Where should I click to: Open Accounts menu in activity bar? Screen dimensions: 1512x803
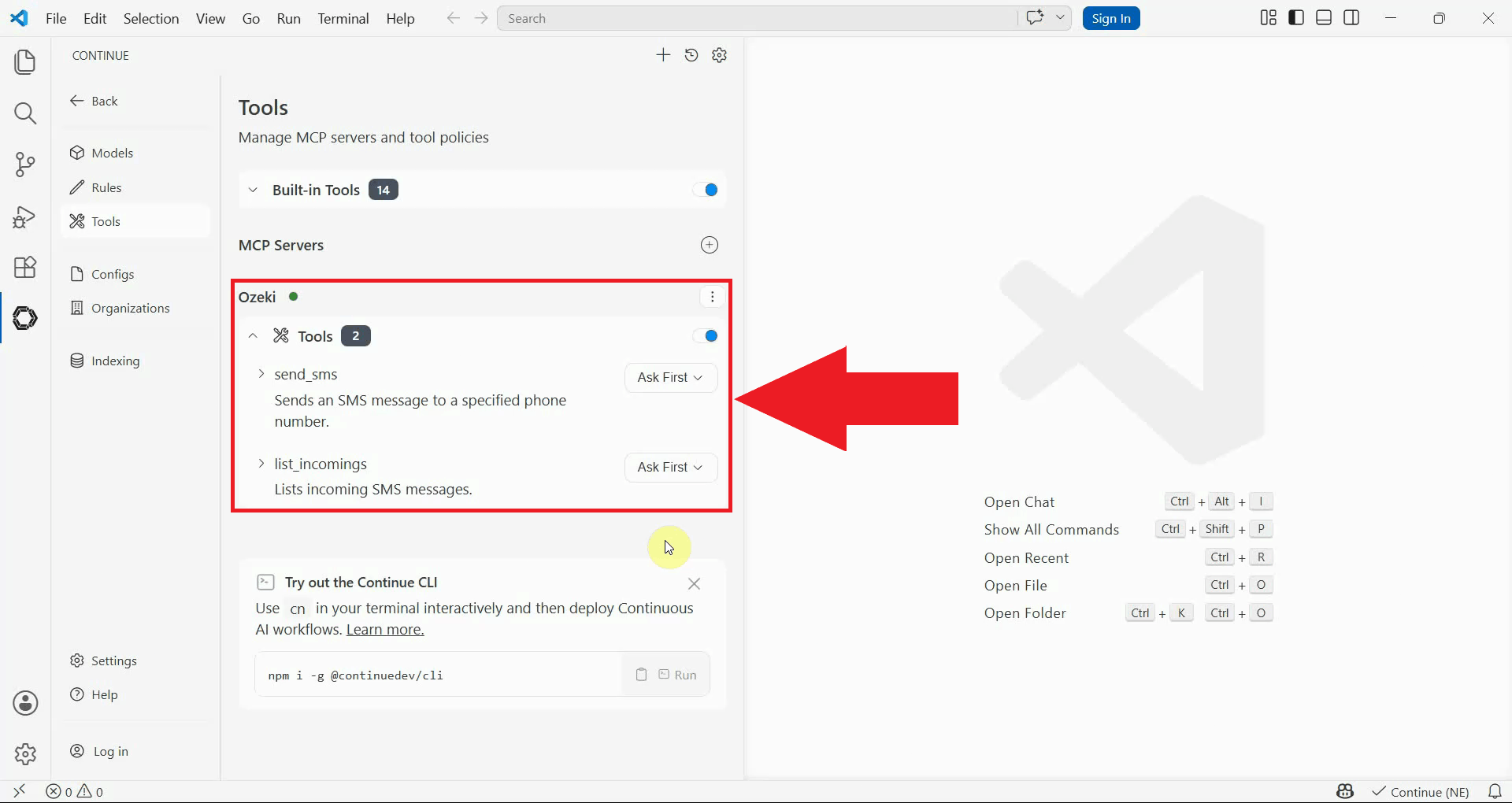click(x=25, y=703)
